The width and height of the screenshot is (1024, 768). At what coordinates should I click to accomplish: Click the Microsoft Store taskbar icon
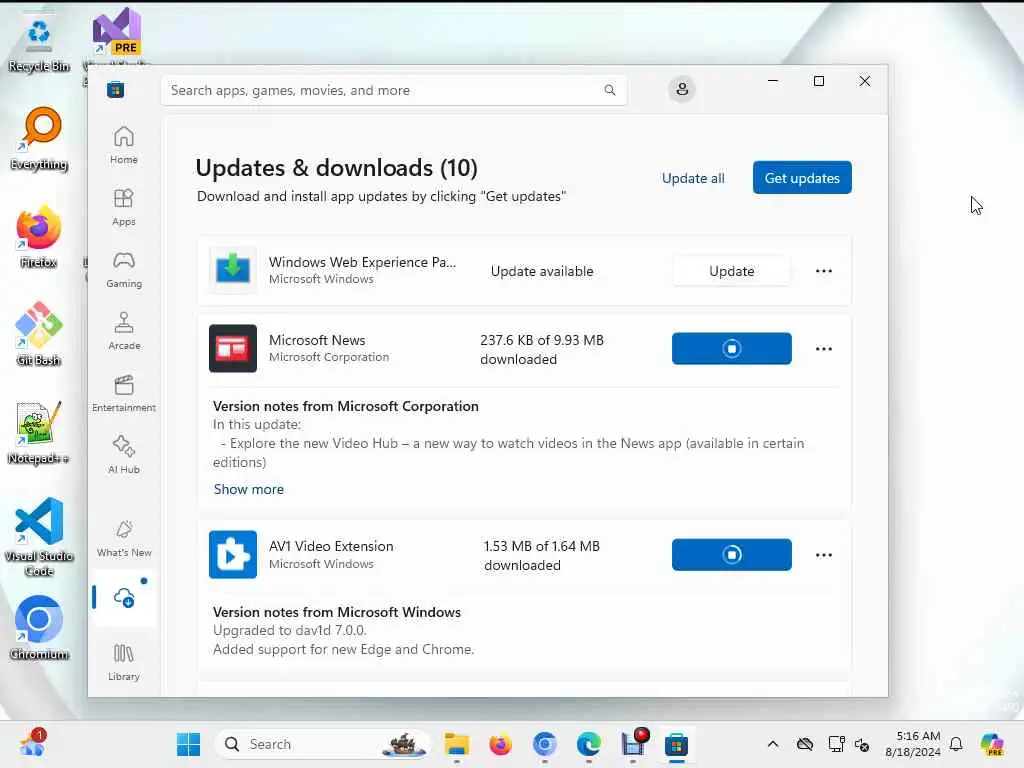(677, 744)
